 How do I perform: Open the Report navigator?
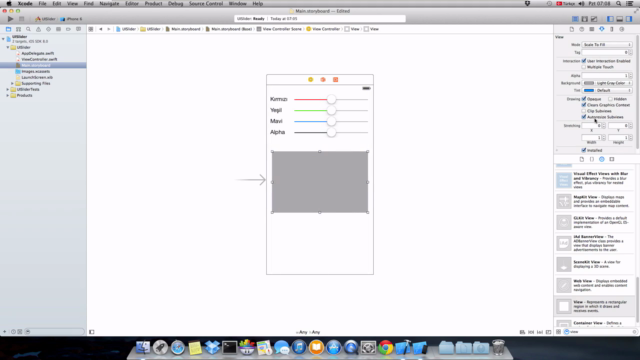click(x=78, y=29)
